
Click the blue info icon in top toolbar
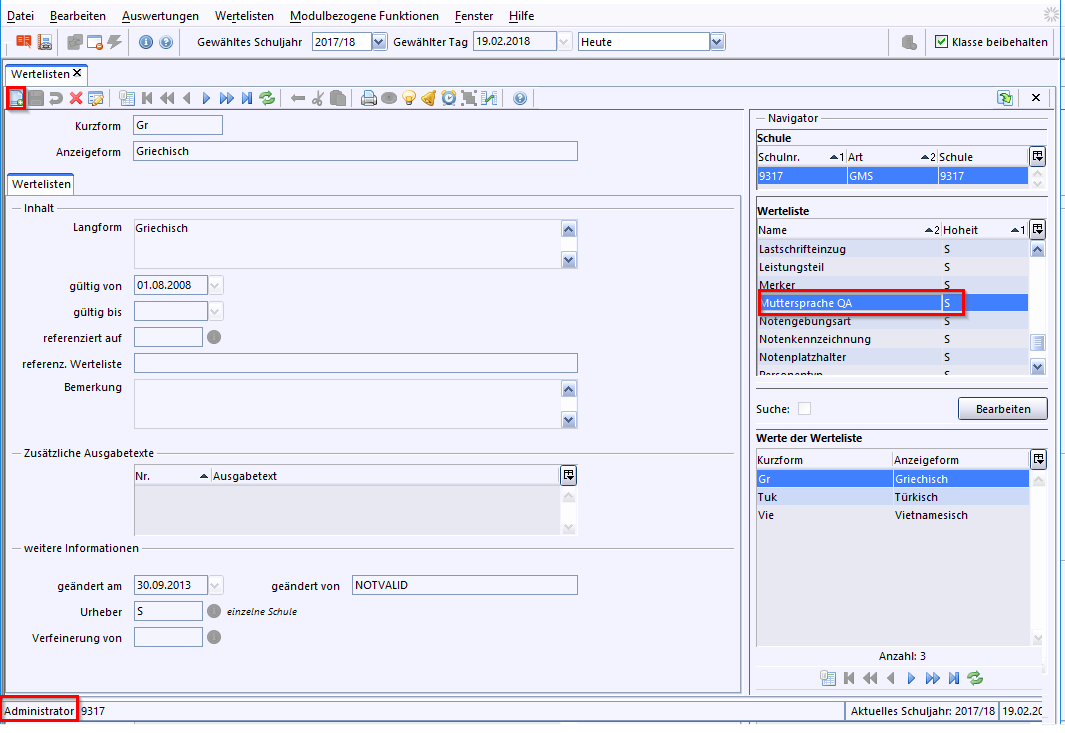point(146,42)
